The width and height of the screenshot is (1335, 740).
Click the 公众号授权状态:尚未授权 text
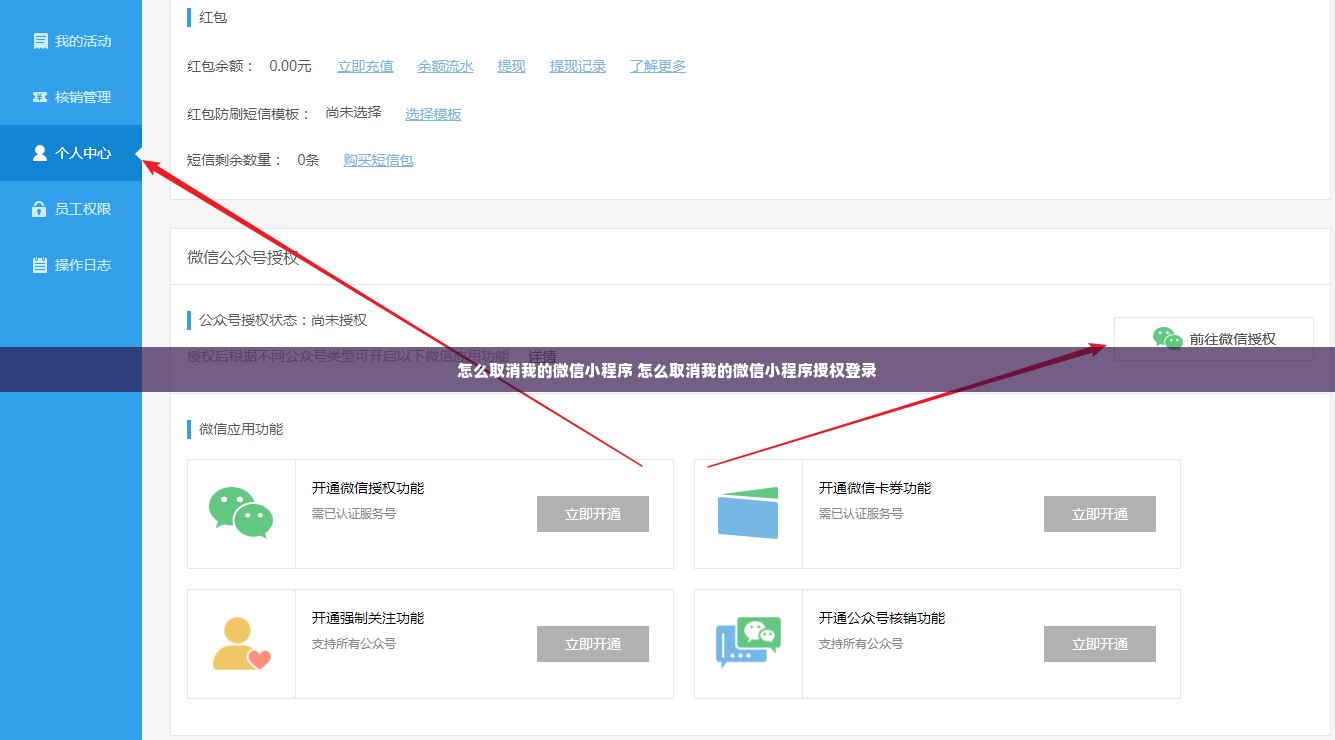(x=283, y=320)
